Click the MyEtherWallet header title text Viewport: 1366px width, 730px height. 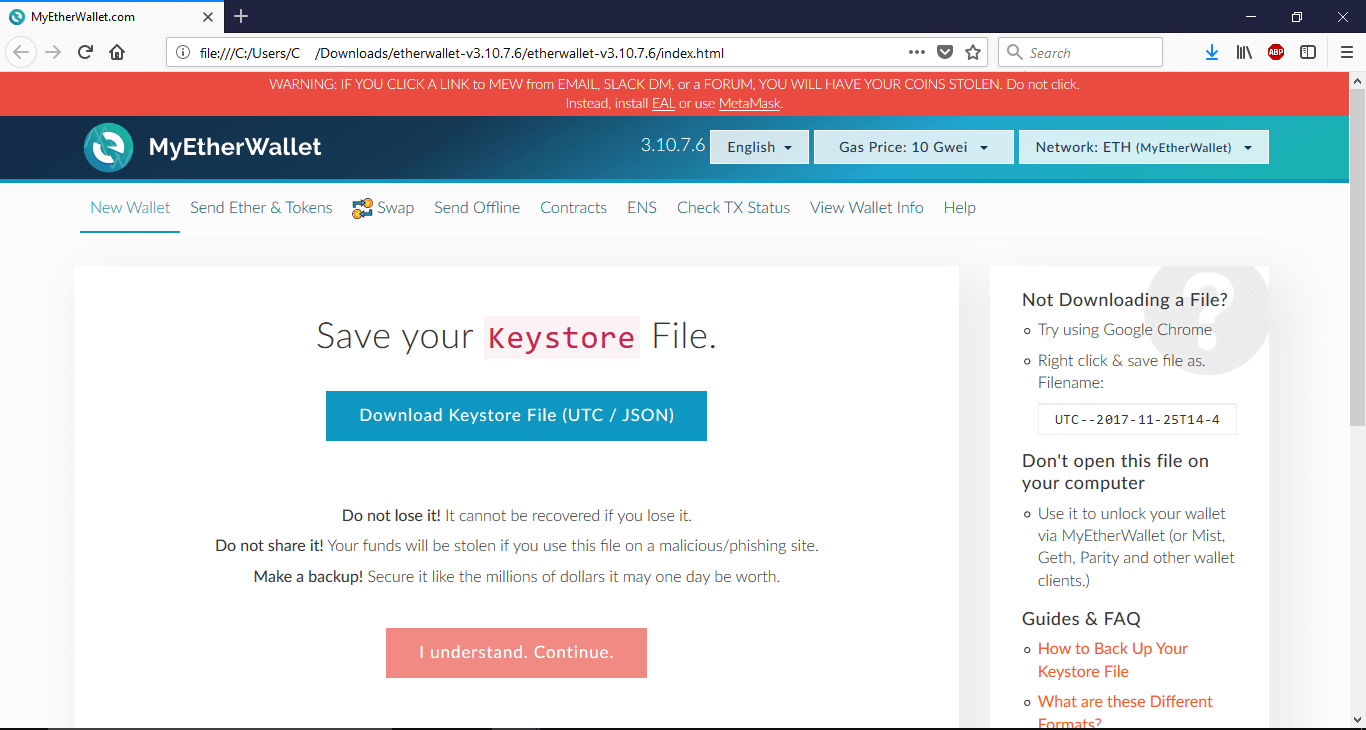tap(235, 147)
